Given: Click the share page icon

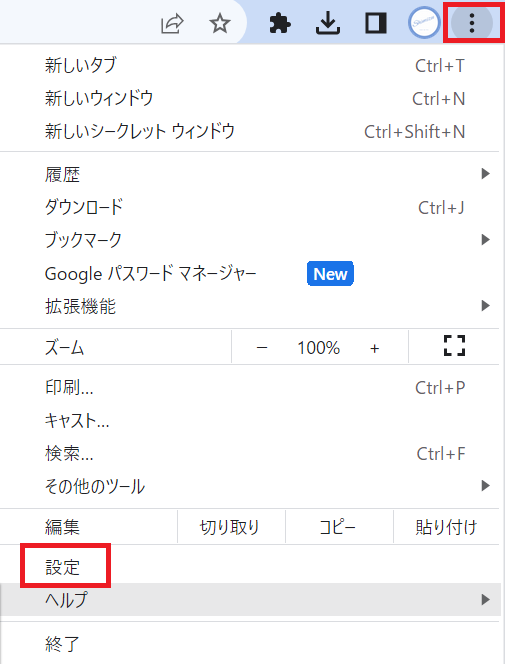Looking at the screenshot, I should click(172, 23).
